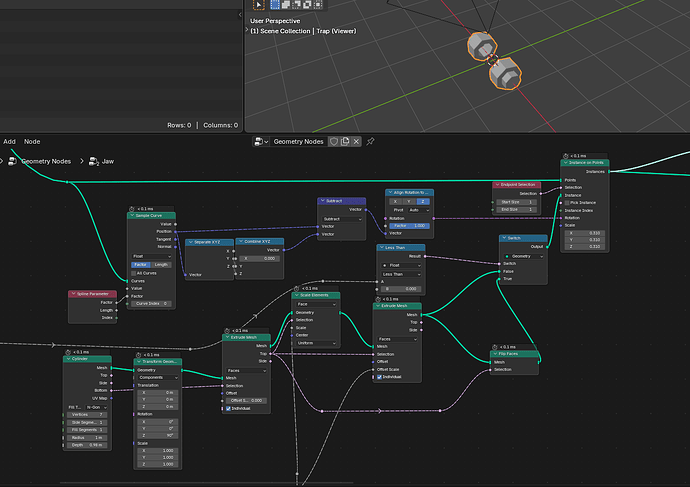Click Rotation Z 90° field in Transform Geometry

[158, 436]
